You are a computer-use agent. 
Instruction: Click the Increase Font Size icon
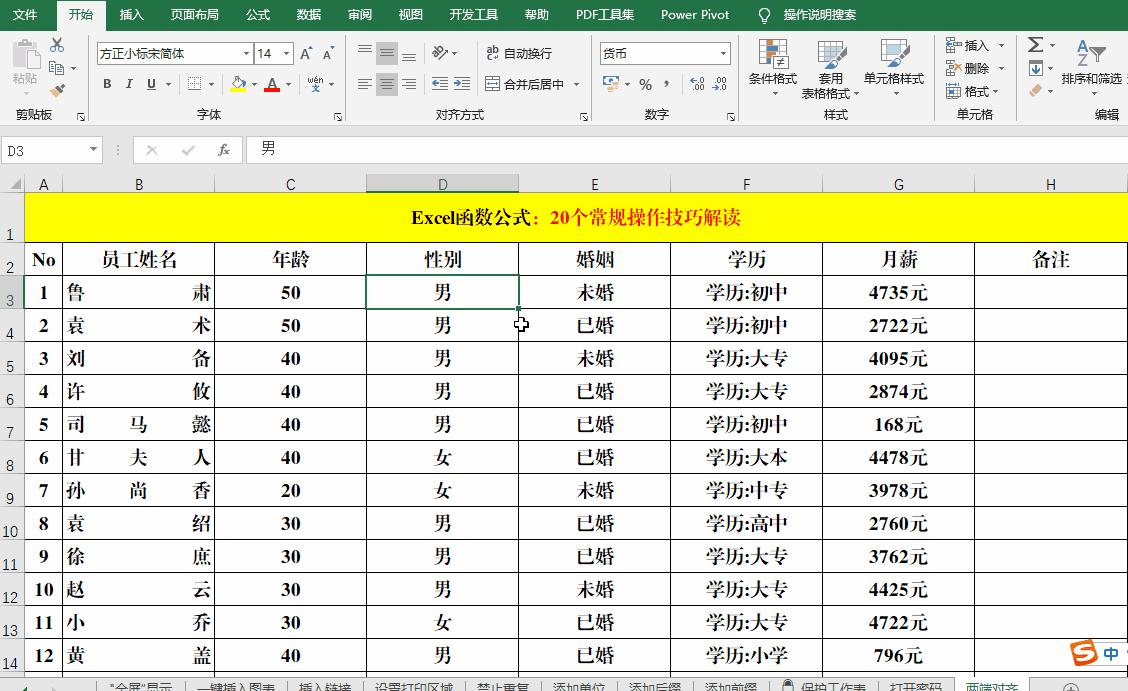pos(306,53)
